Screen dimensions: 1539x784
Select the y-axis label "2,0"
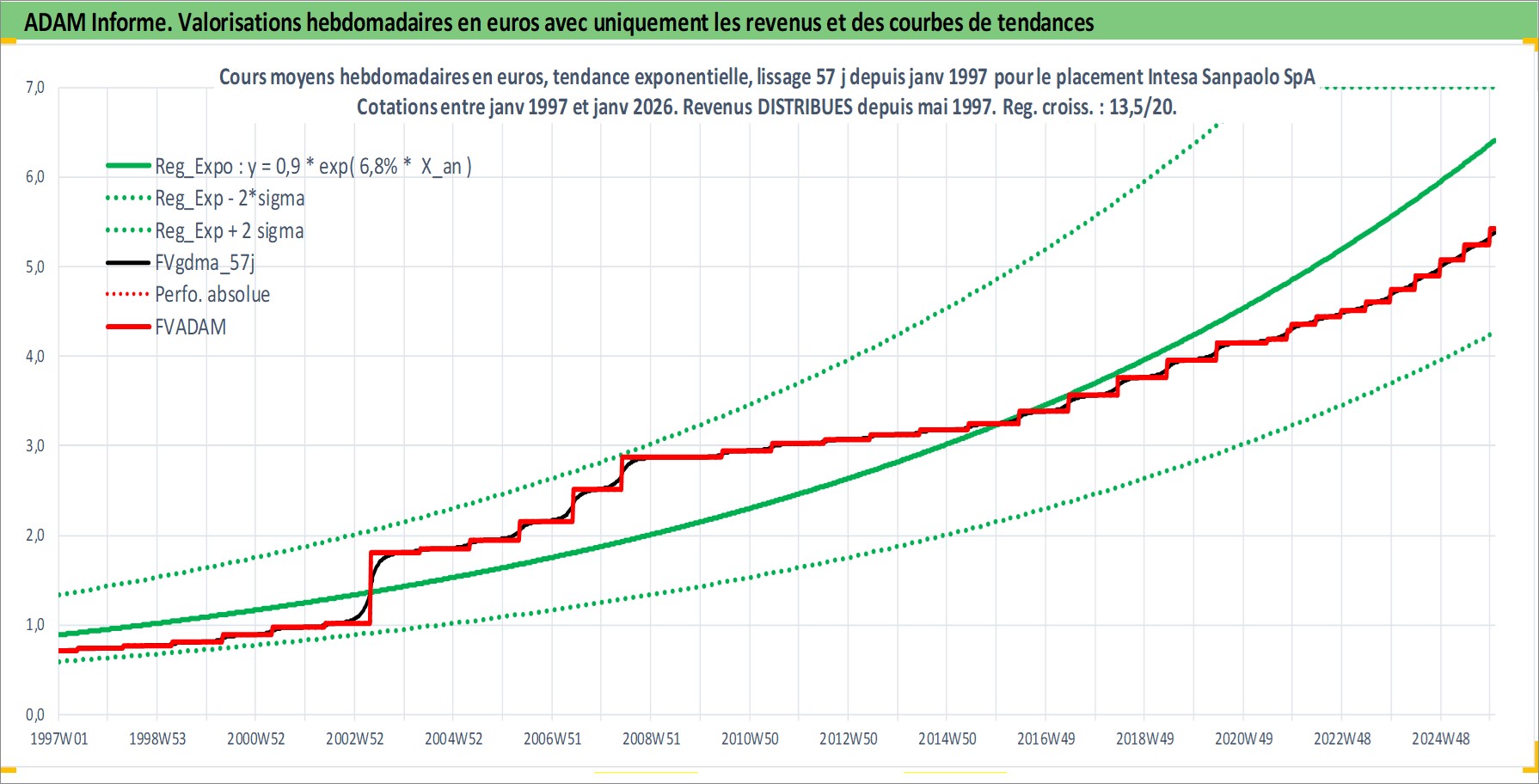tap(35, 536)
